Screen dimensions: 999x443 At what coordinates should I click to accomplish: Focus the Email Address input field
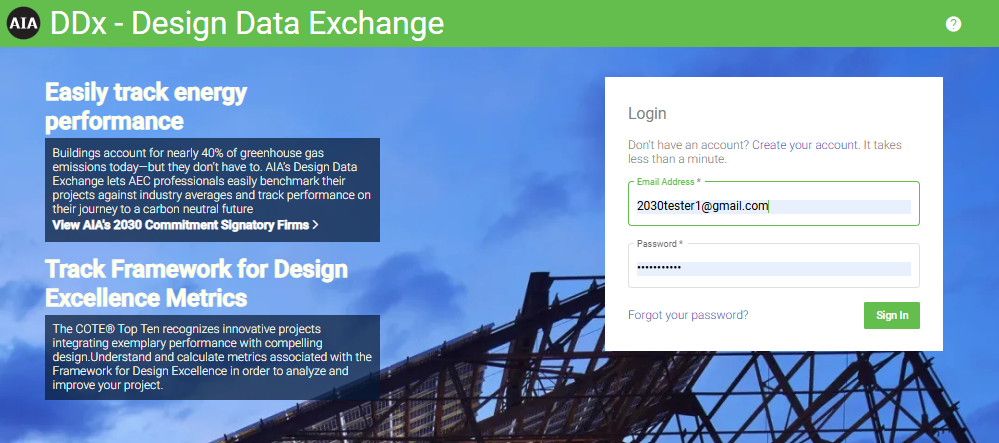coord(774,204)
